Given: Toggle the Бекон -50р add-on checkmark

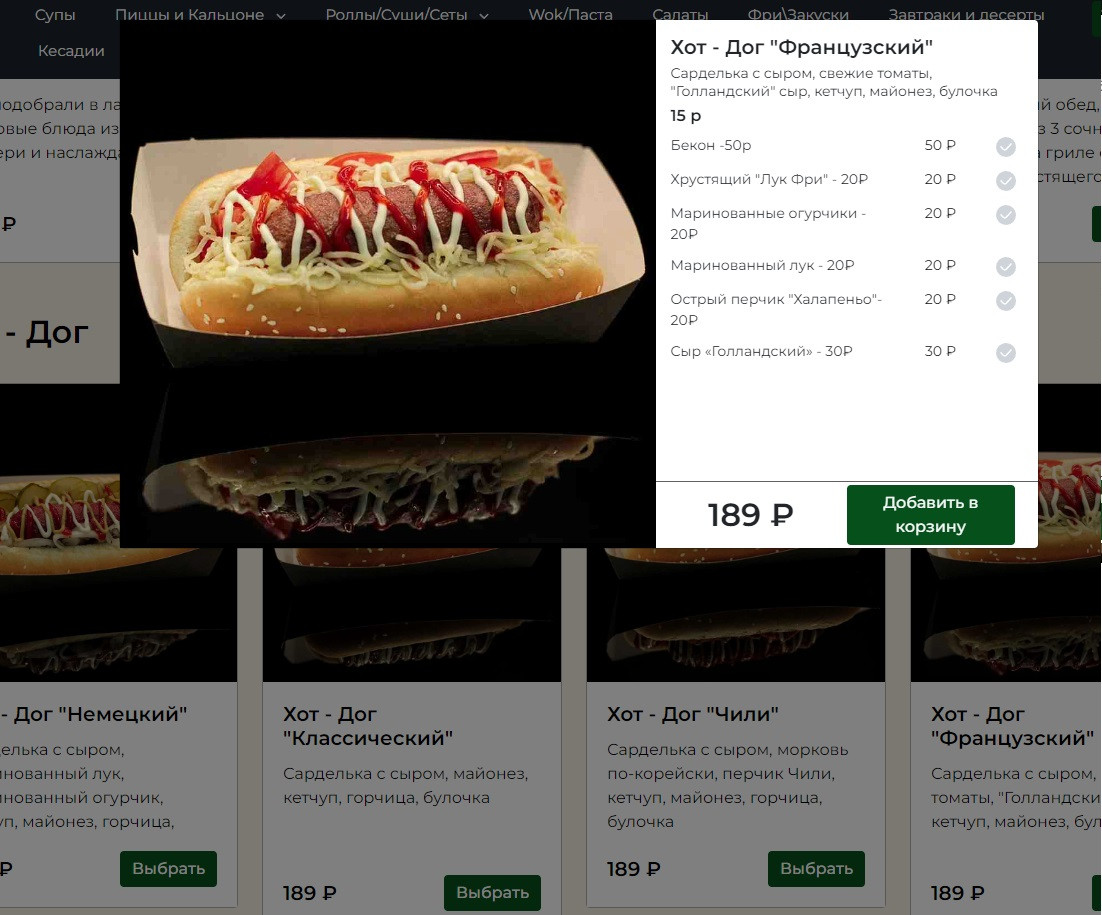Looking at the screenshot, I should 1006,146.
